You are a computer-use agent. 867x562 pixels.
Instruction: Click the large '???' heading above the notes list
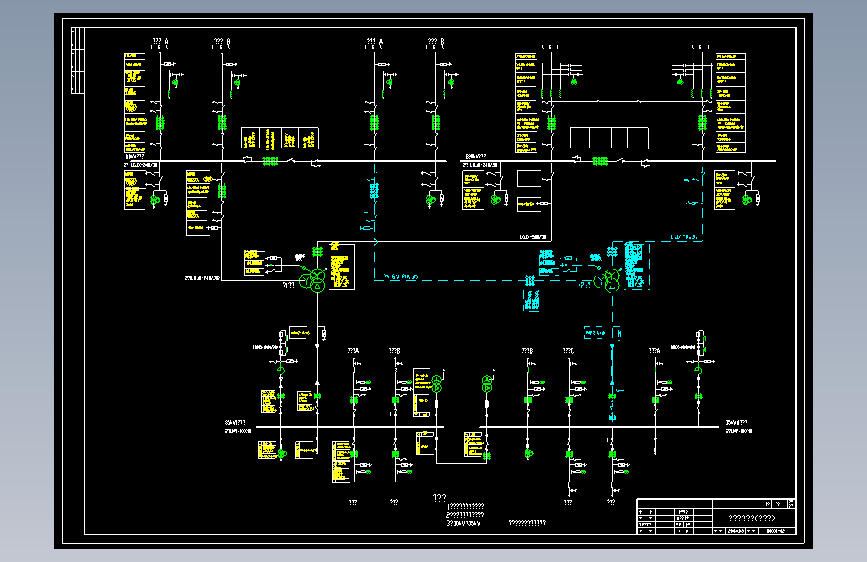(x=440, y=498)
